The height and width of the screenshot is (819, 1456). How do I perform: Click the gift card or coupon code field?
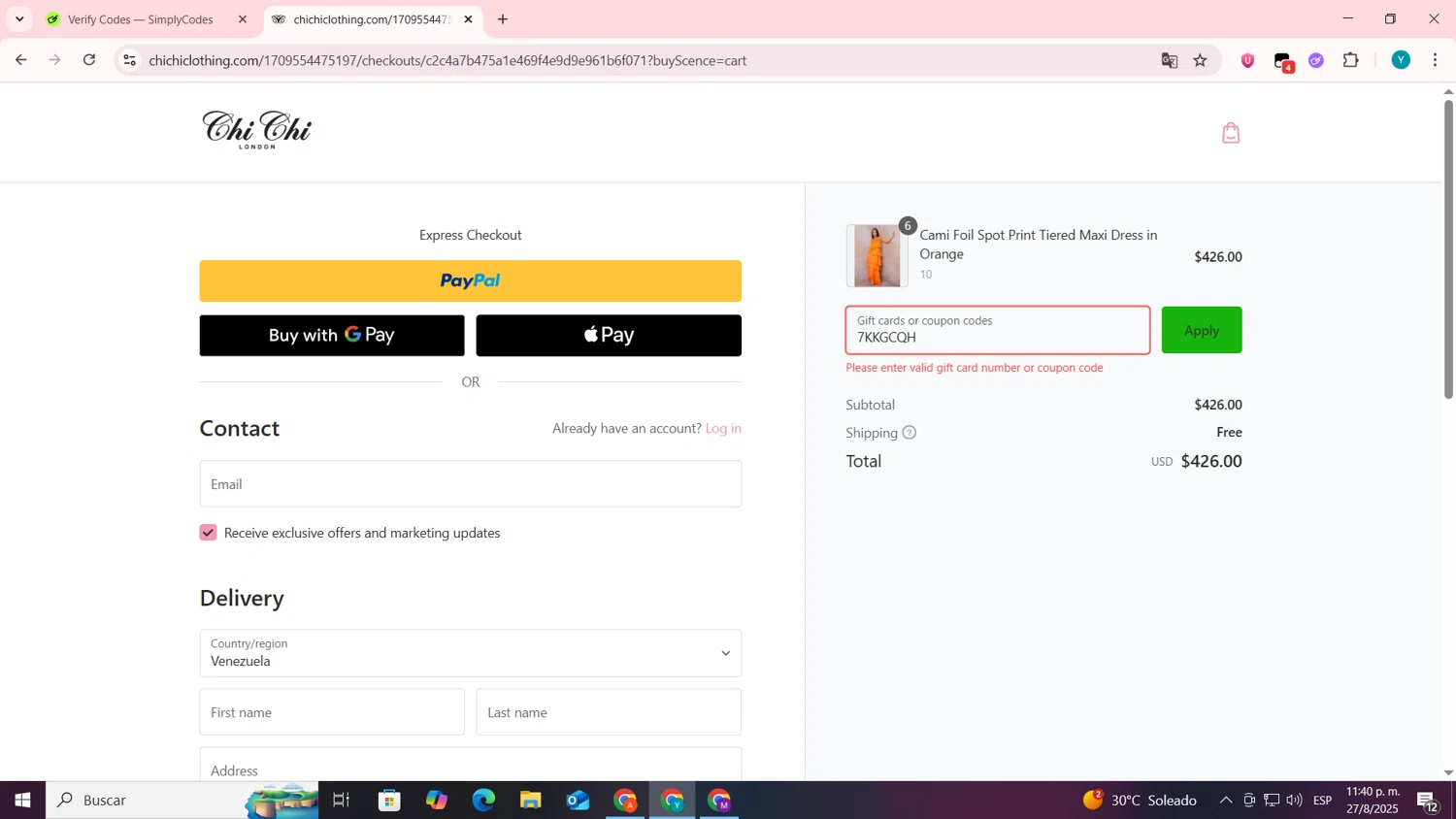click(x=998, y=330)
